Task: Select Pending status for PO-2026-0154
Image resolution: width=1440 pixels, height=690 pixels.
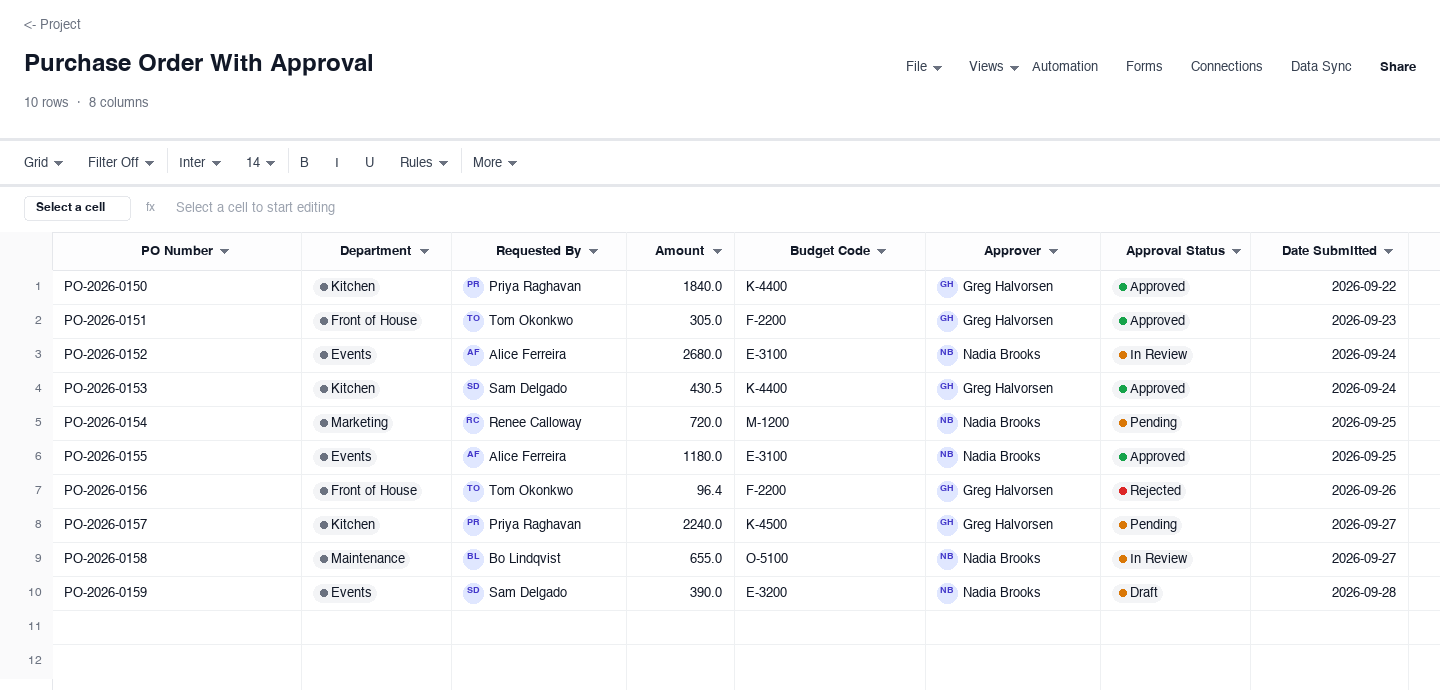Action: pyautogui.click(x=1147, y=423)
